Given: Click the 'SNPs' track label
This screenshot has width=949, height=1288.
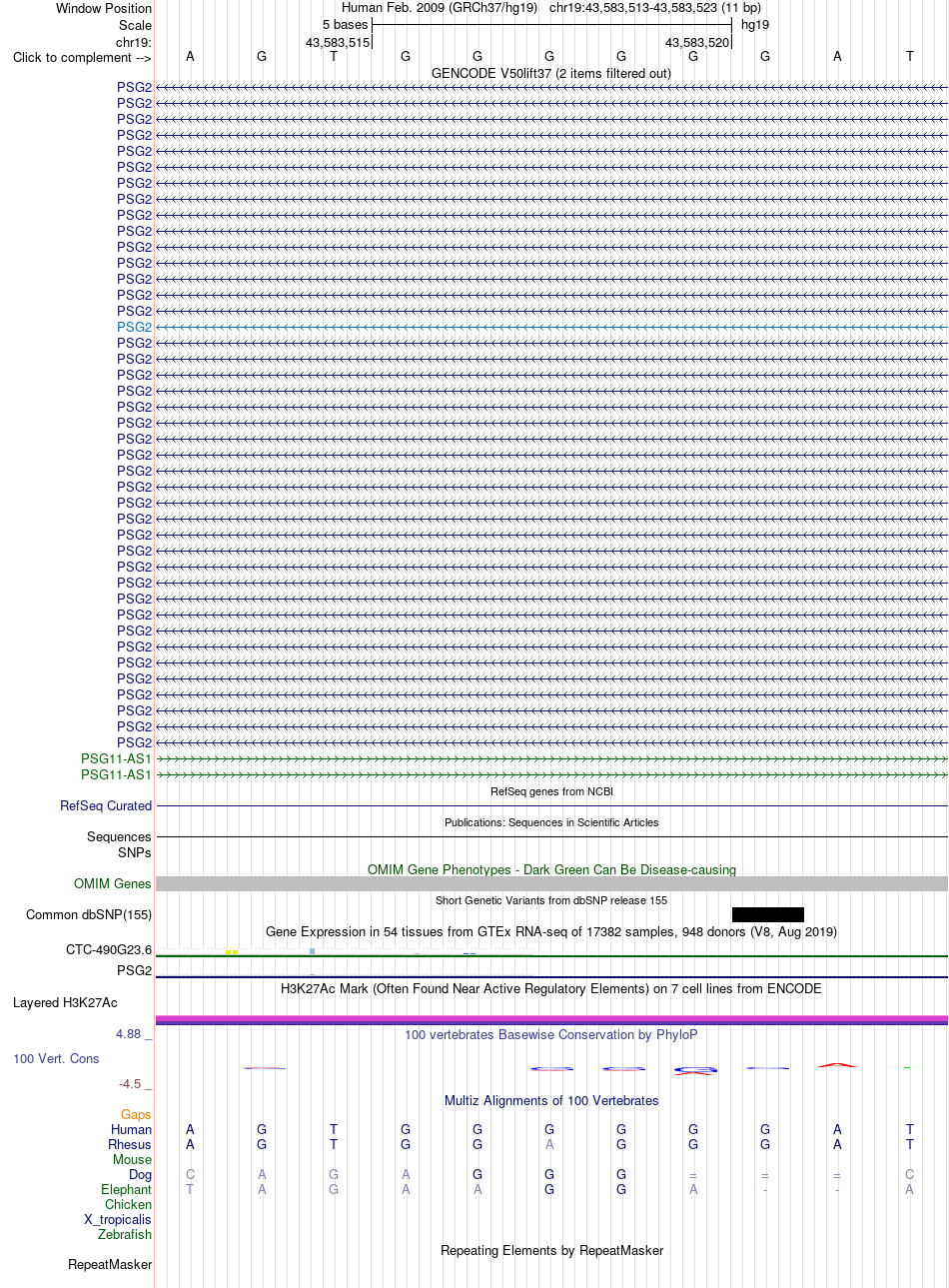Looking at the screenshot, I should (x=135, y=852).
